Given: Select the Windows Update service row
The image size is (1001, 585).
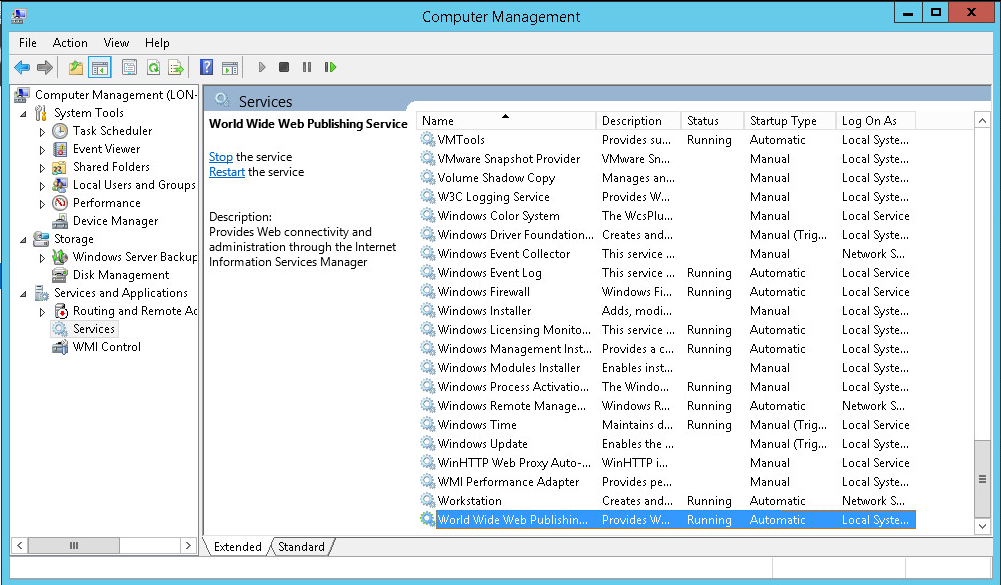Looking at the screenshot, I should [x=666, y=444].
